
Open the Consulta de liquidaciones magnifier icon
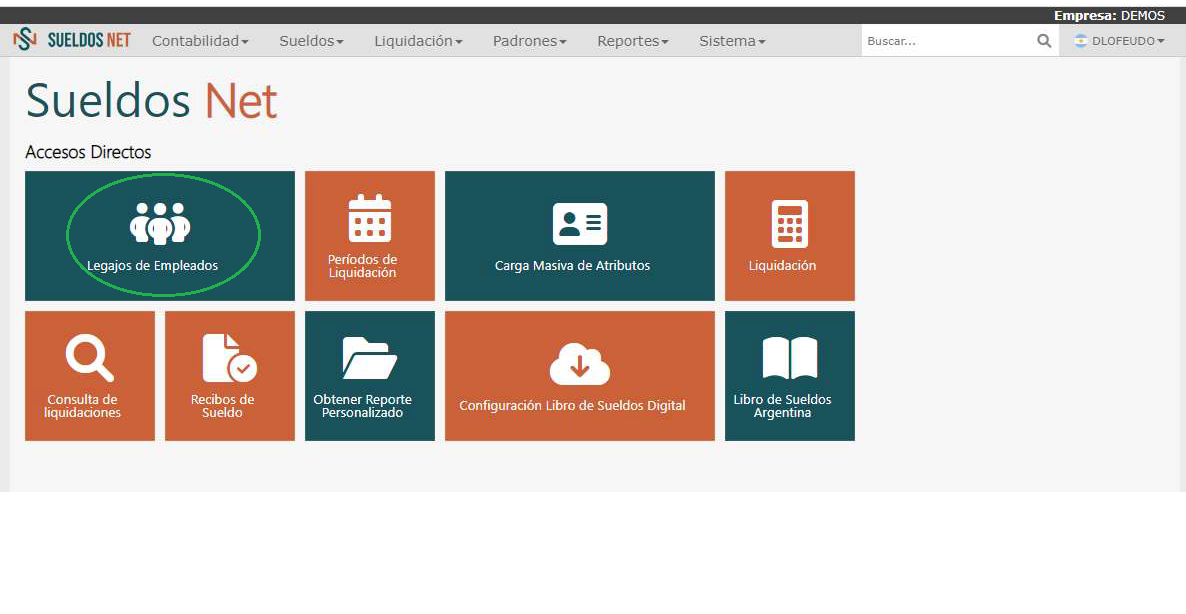(x=89, y=358)
